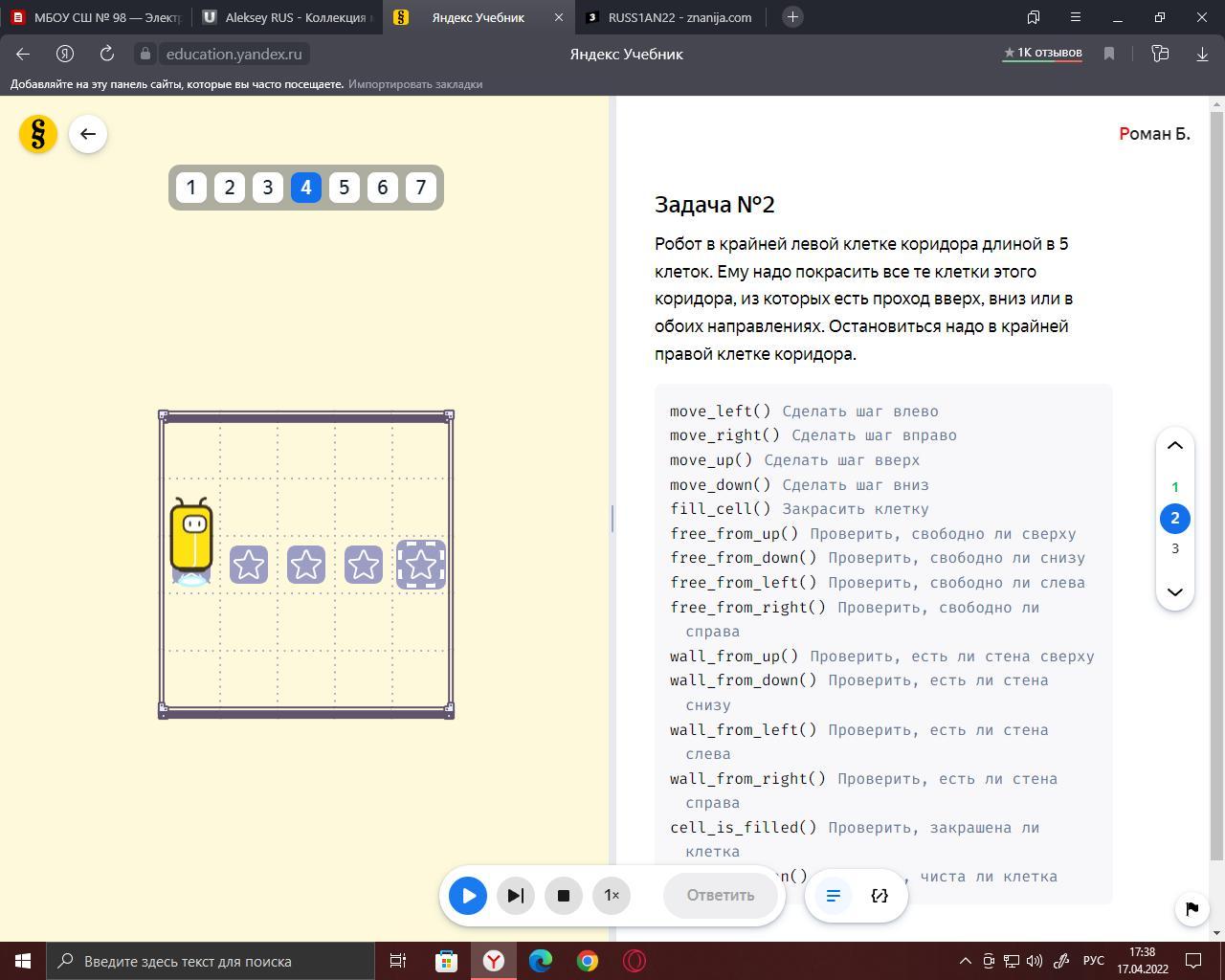Launch Google Chrome from the taskbar
Screen dimensions: 1225x980
click(x=588, y=961)
